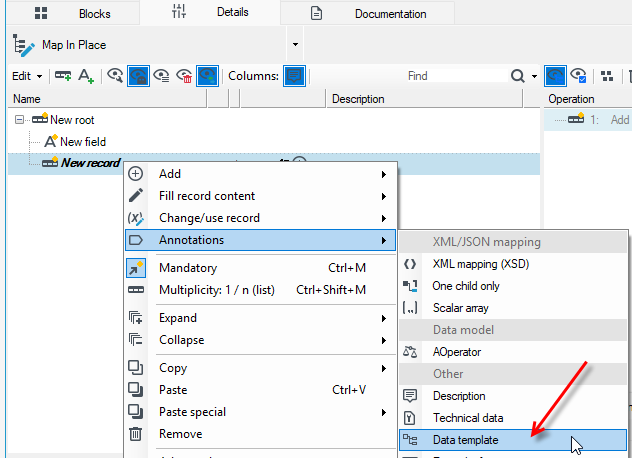Choose Remove from the context menu
This screenshot has width=632, height=458.
point(260,434)
